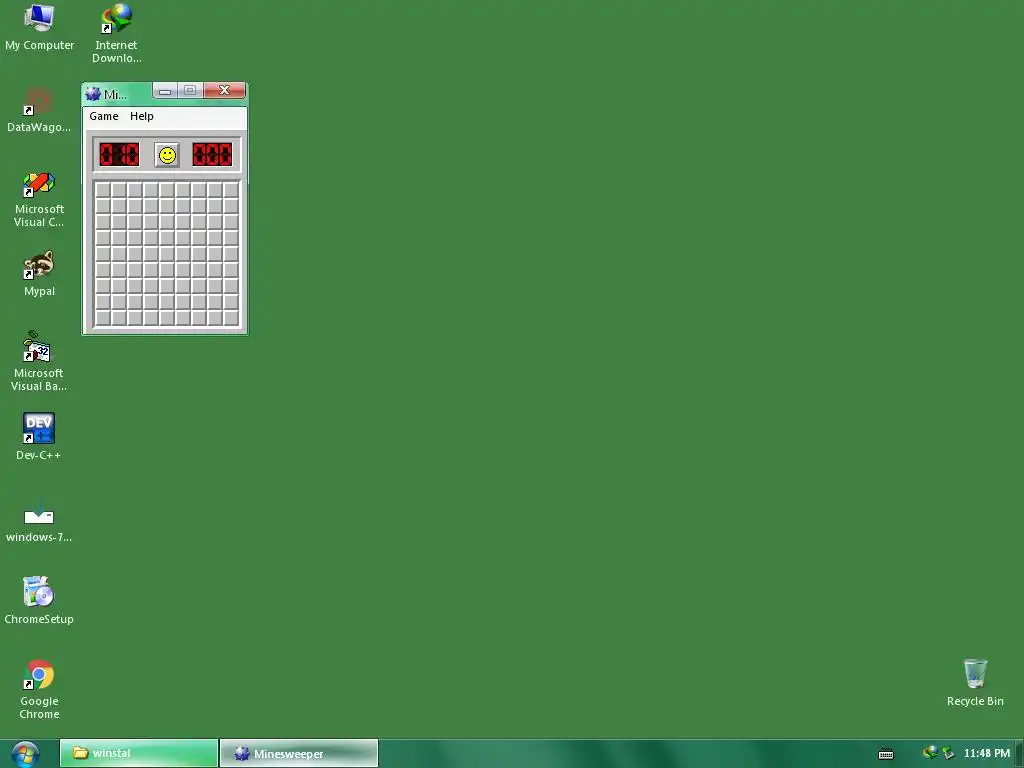Click the timer display in Minesweeper
Viewport: 1024px width, 768px height.
(212, 155)
